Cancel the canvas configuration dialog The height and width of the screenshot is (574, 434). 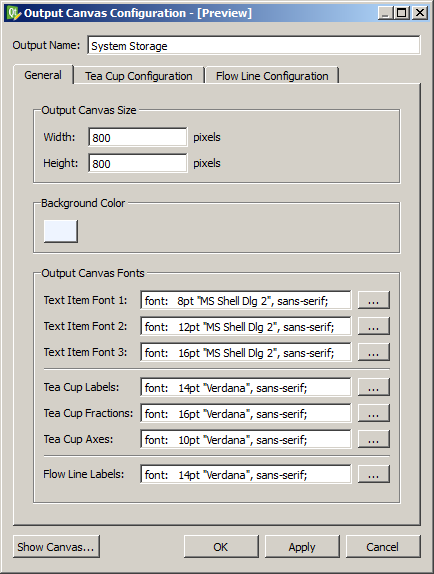383,547
